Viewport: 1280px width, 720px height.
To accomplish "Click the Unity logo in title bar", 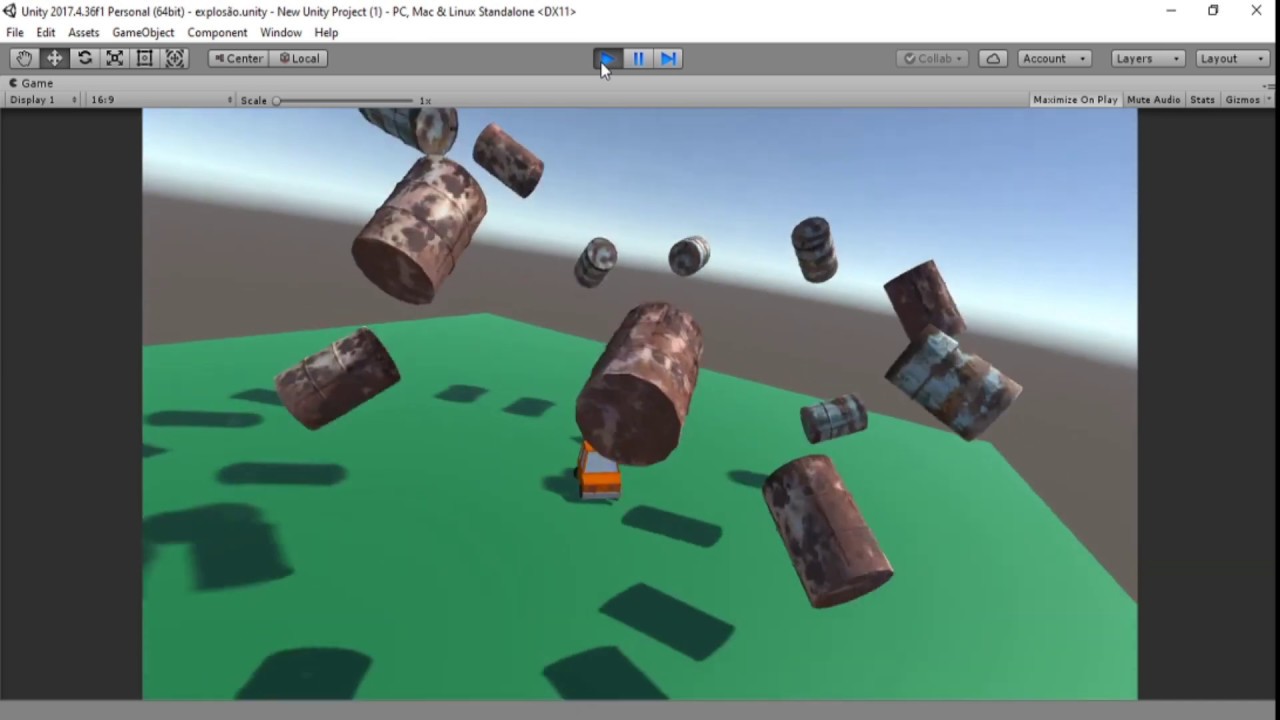I will [x=9, y=11].
